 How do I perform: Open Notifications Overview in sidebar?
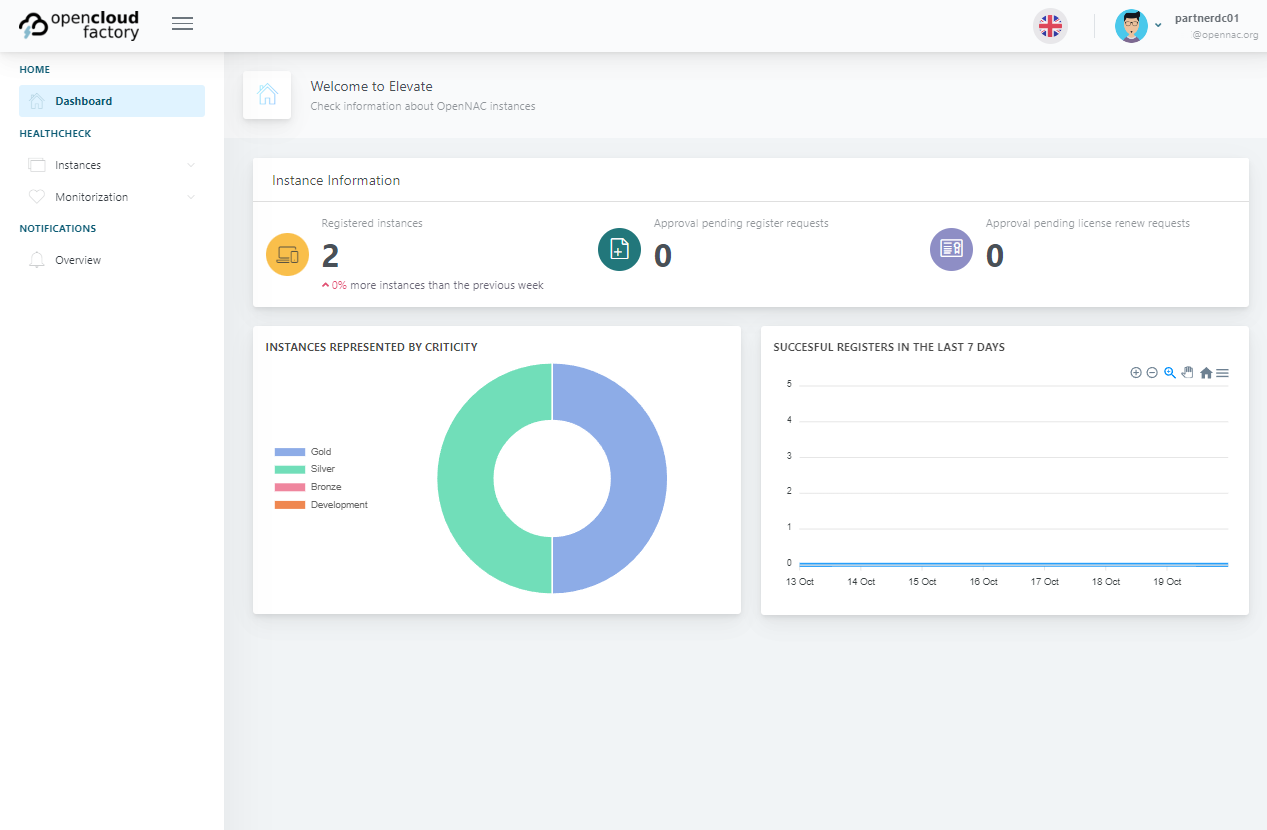pos(112,260)
